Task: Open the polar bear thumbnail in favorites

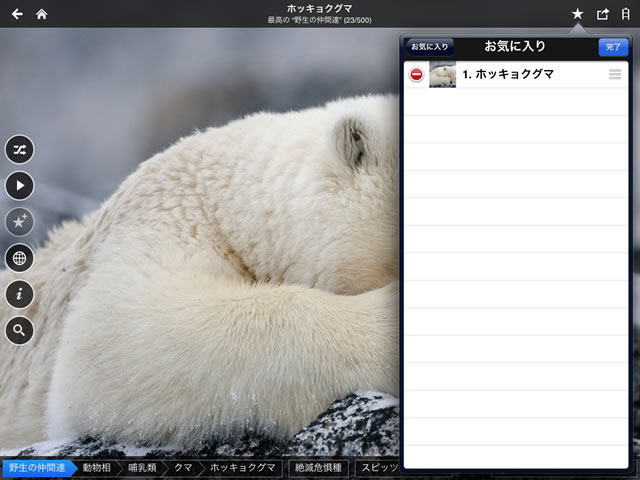Action: pyautogui.click(x=442, y=74)
